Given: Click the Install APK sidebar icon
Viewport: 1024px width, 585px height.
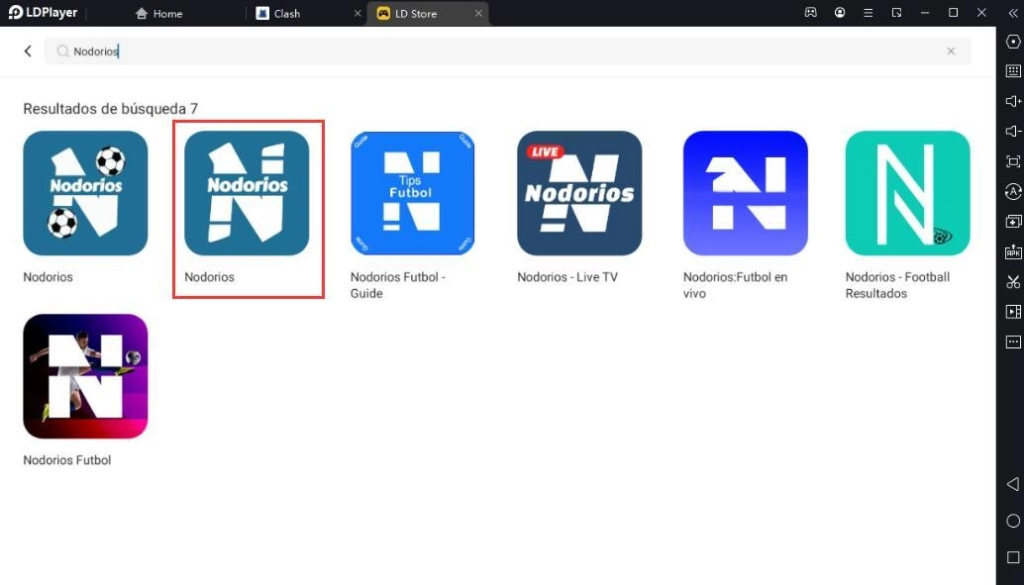Looking at the screenshot, I should 1013,252.
